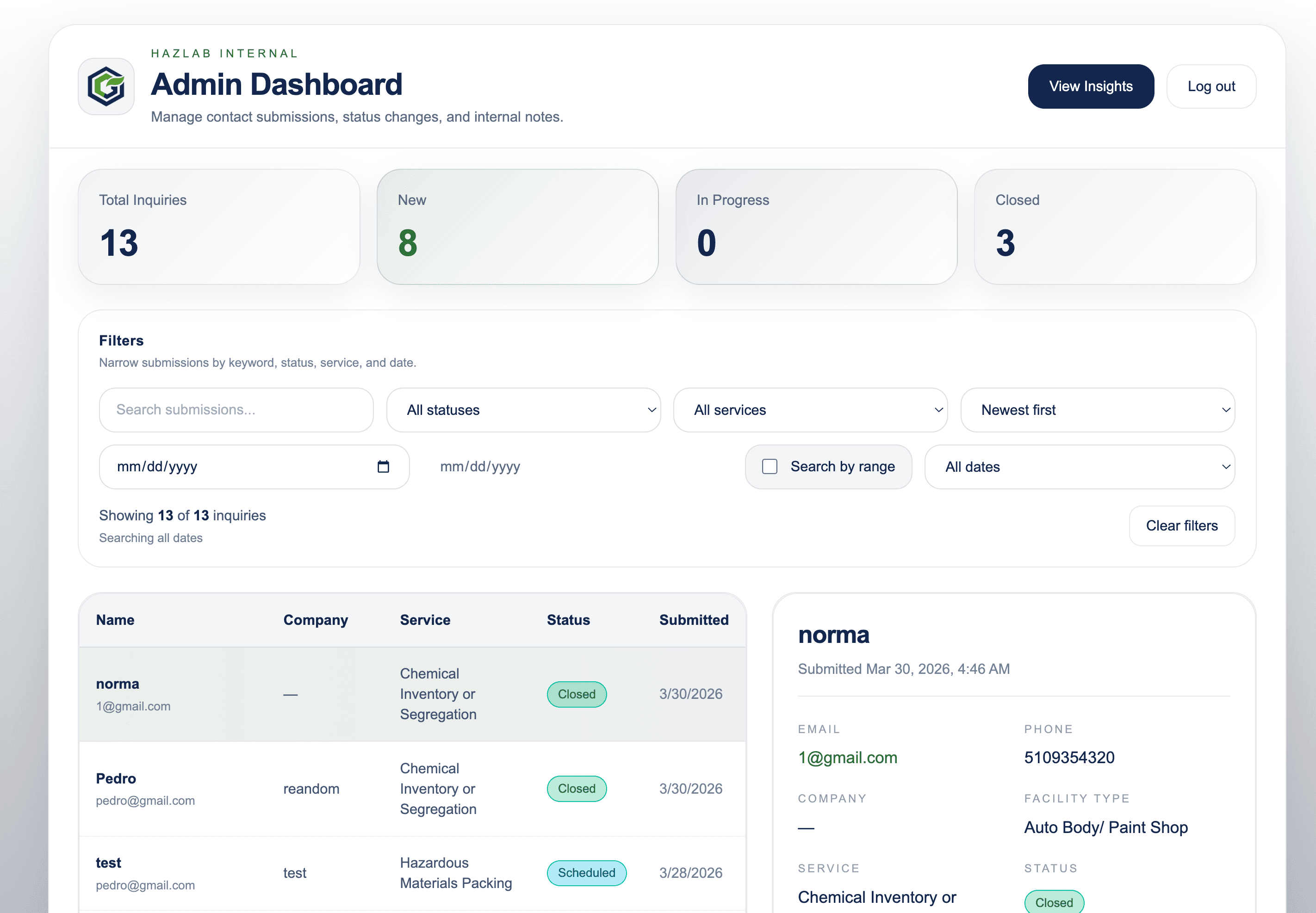The image size is (1316, 913).
Task: Click the Clear filters button
Action: 1181,526
